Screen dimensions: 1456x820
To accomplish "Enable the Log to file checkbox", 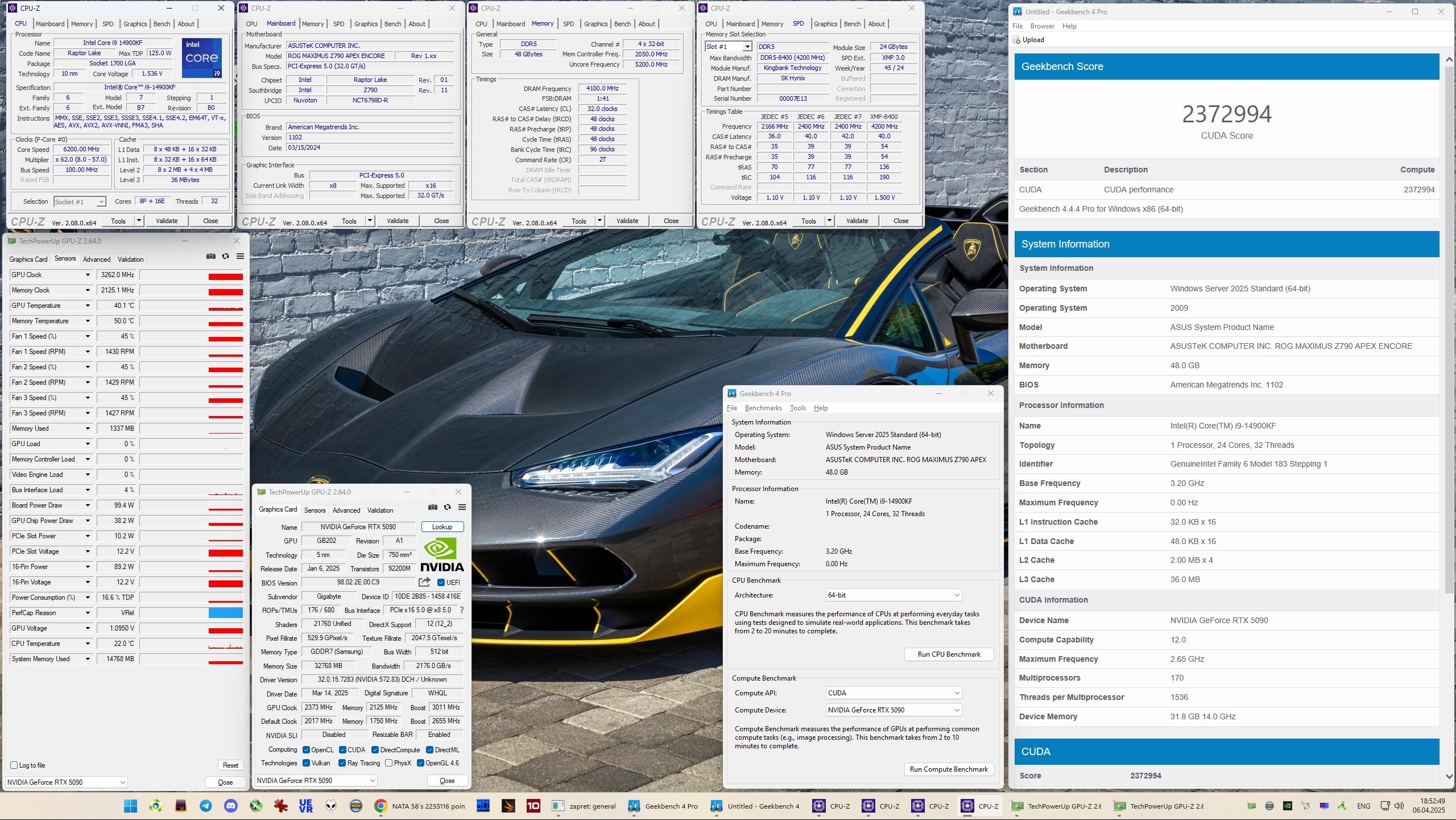I will pyautogui.click(x=14, y=765).
